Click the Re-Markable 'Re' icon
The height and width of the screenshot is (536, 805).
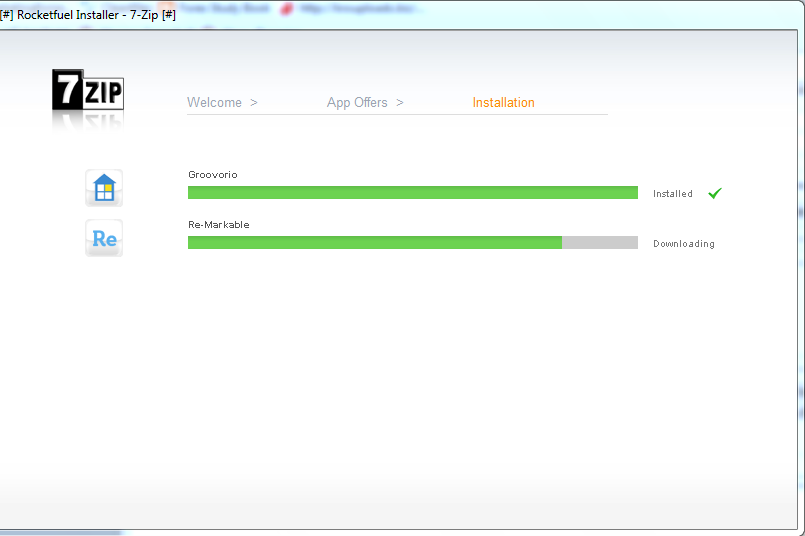coord(104,238)
